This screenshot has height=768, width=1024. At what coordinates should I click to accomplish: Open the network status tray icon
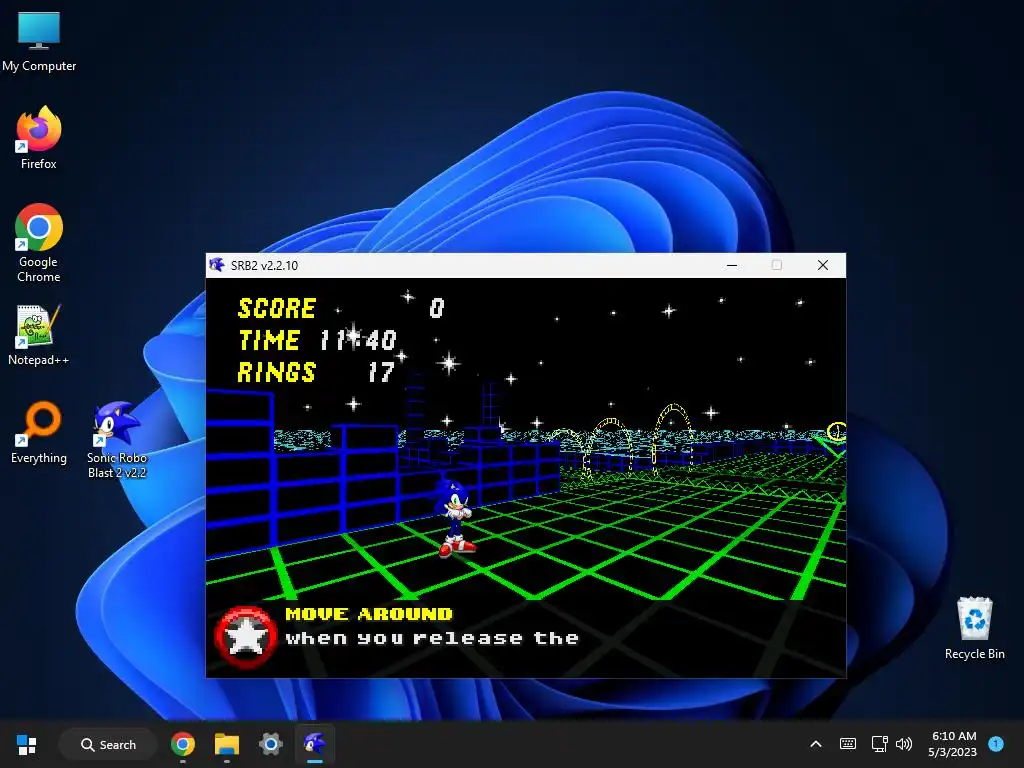click(880, 744)
